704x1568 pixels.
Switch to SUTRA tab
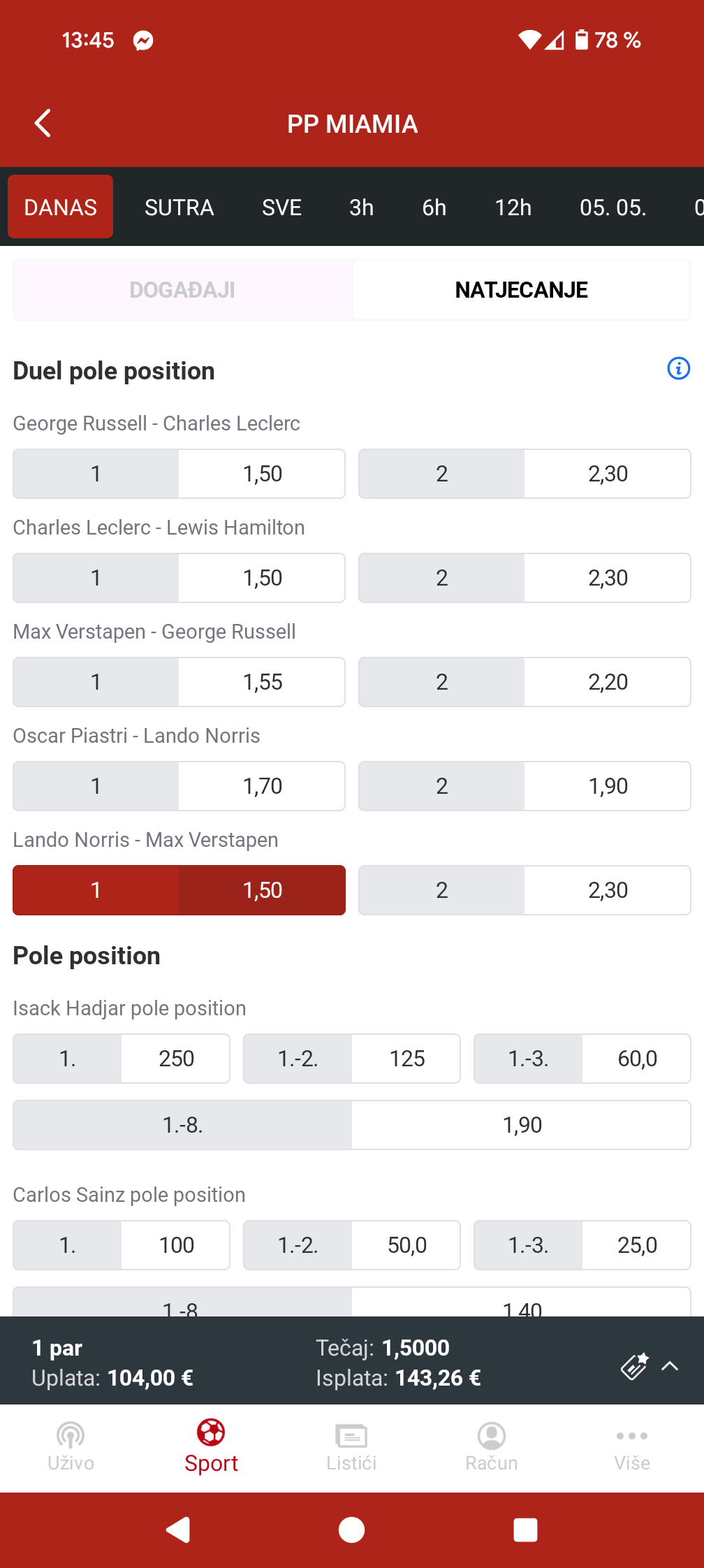[179, 208]
